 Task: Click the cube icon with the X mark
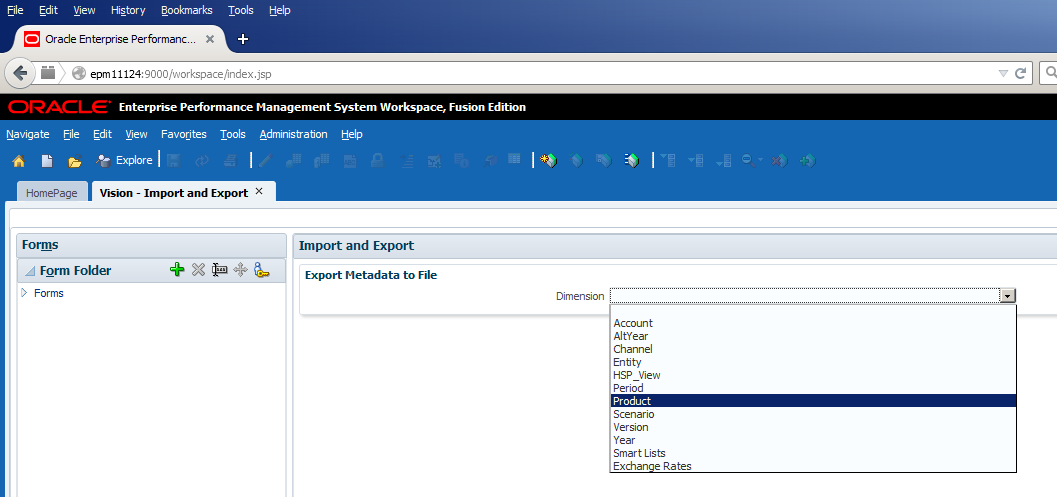coord(779,160)
